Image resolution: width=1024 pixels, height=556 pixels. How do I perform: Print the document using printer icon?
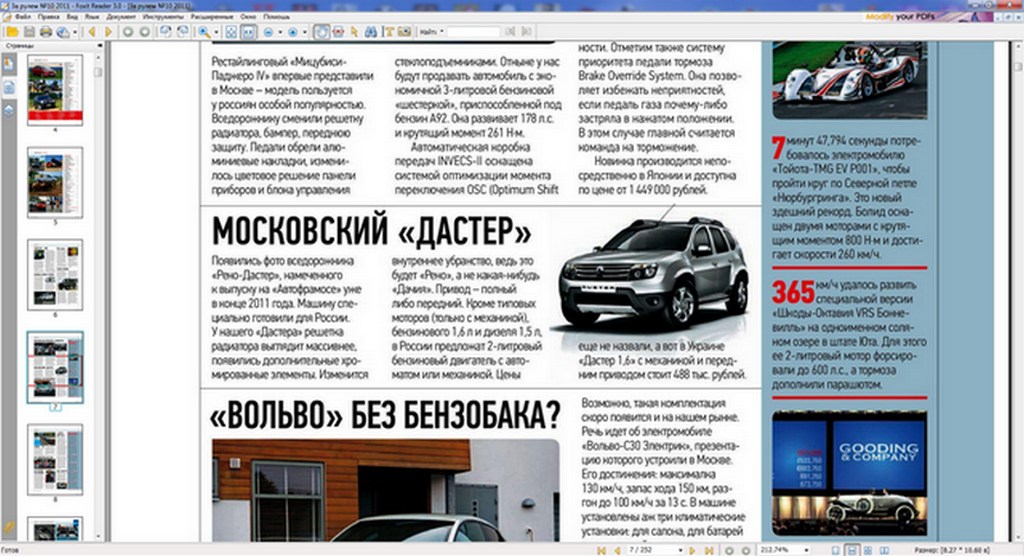point(46,31)
